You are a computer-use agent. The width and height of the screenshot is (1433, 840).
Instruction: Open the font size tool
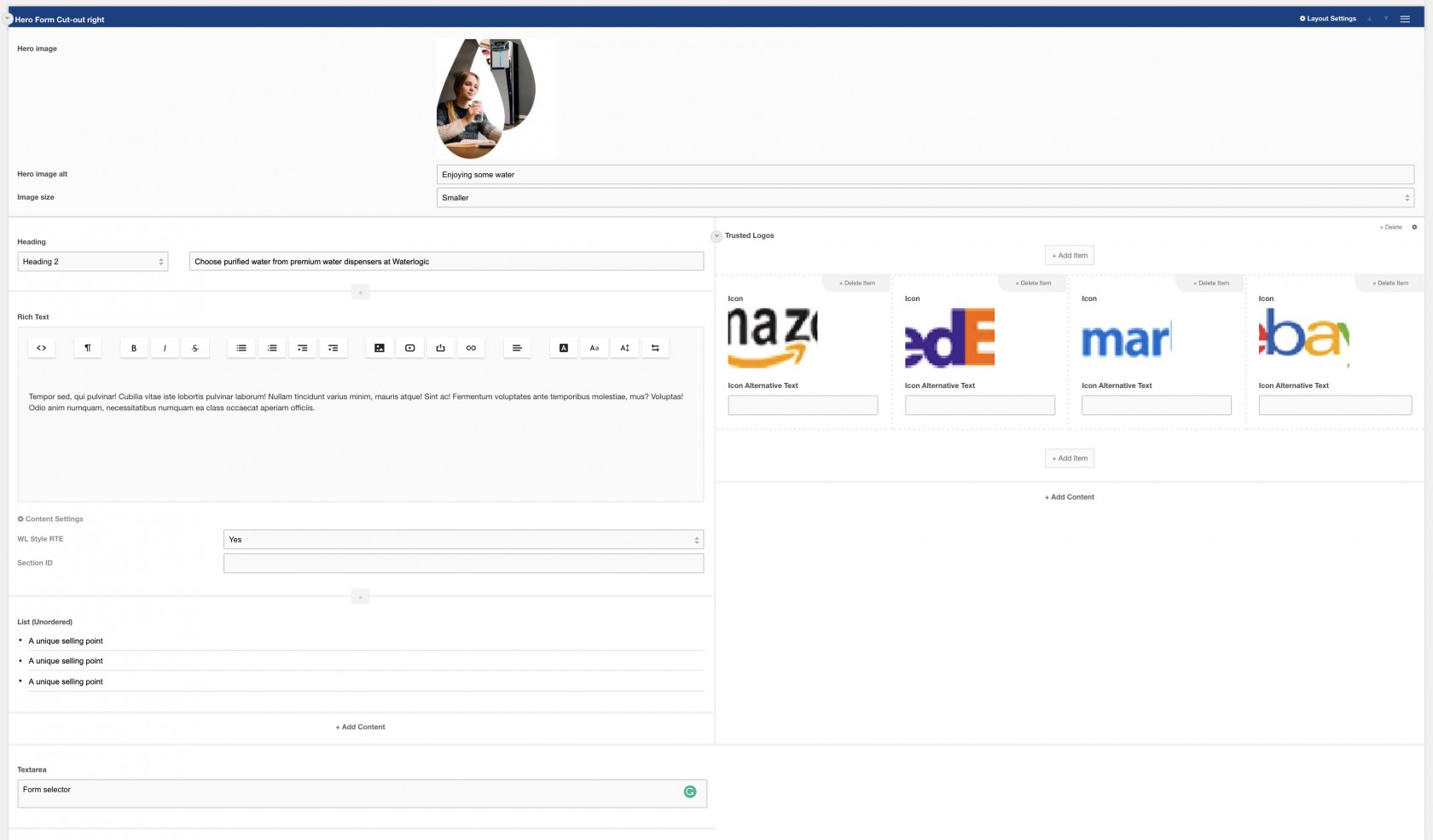(x=625, y=348)
